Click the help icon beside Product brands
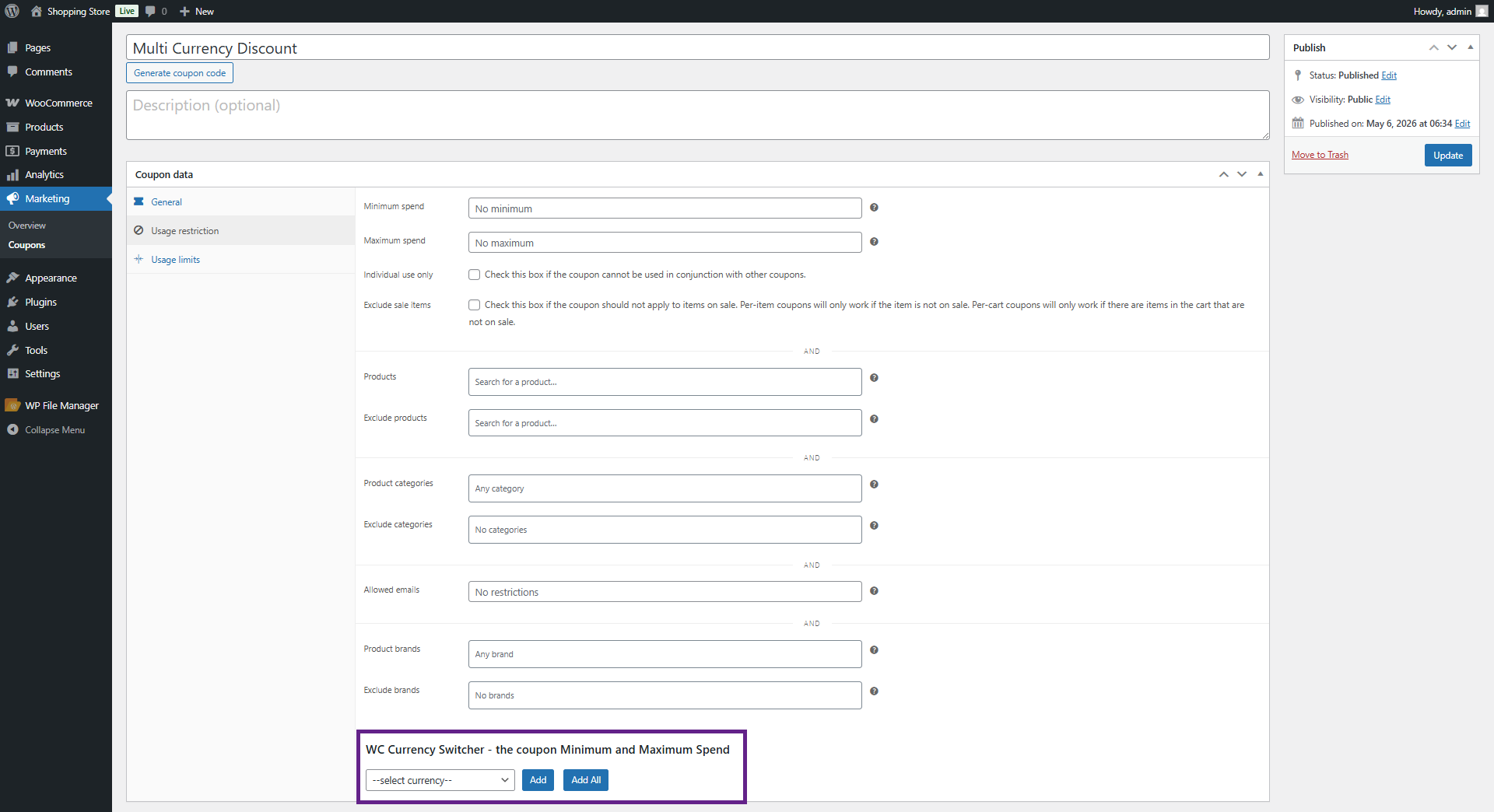Image resolution: width=1494 pixels, height=812 pixels. tap(874, 650)
